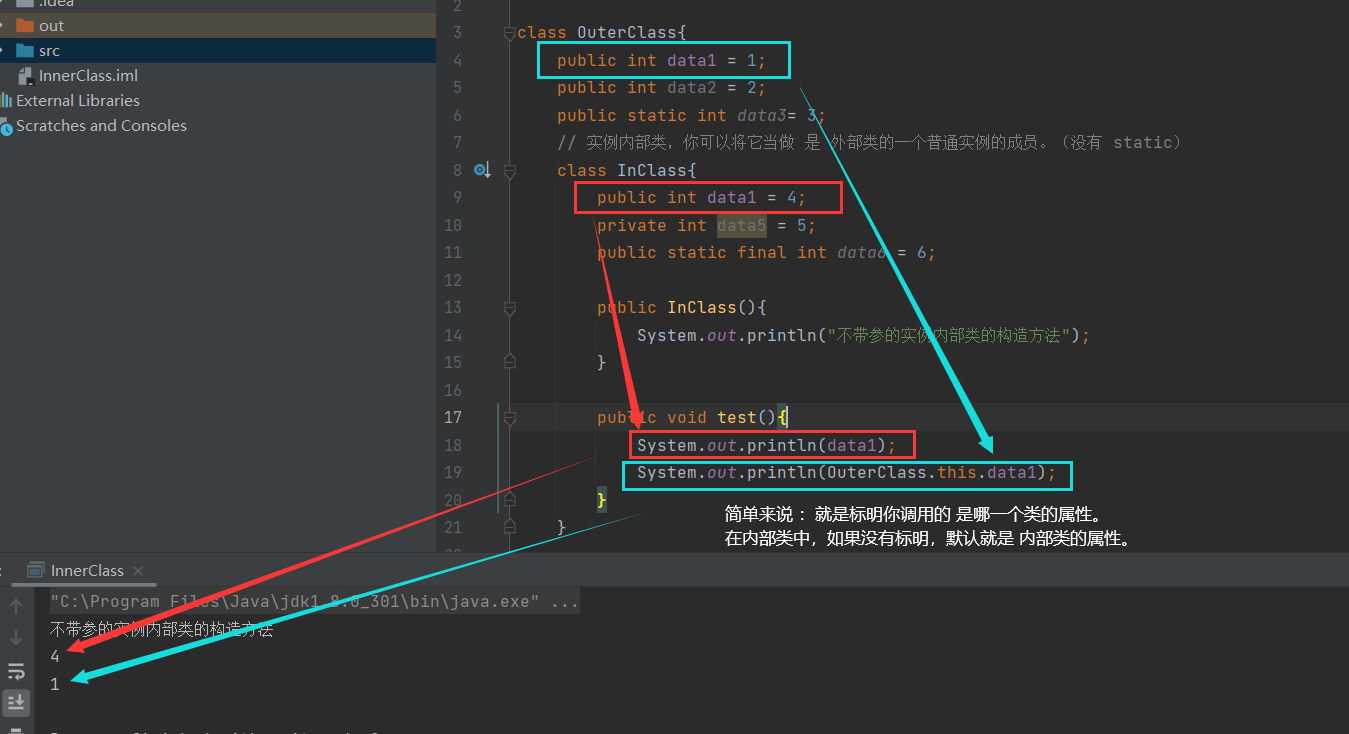Open External Libraries label in tree
Image resolution: width=1349 pixels, height=734 pixels.
pyautogui.click(x=78, y=101)
